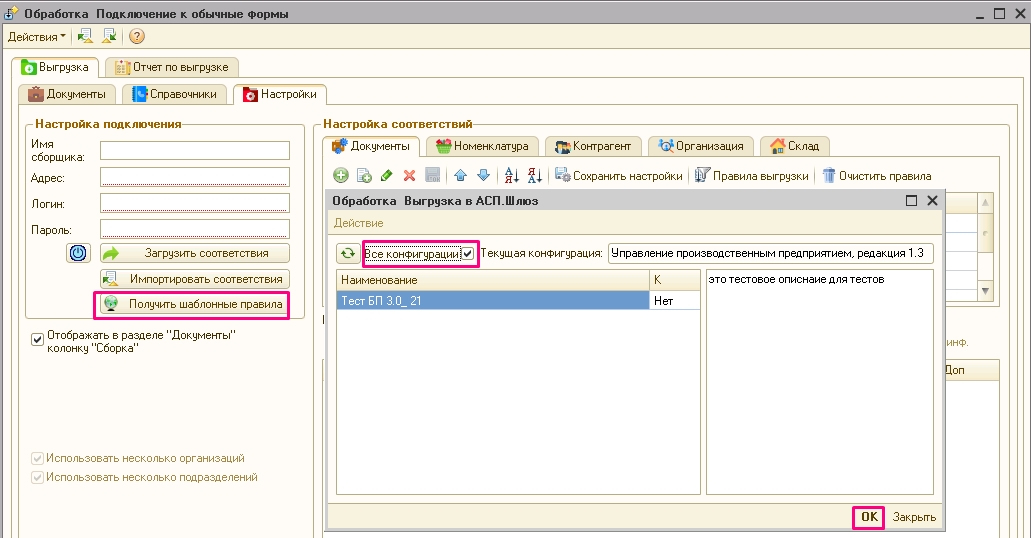Open the 'Действие' menu in dialog
The width and height of the screenshot is (1031, 538).
pyautogui.click(x=358, y=223)
